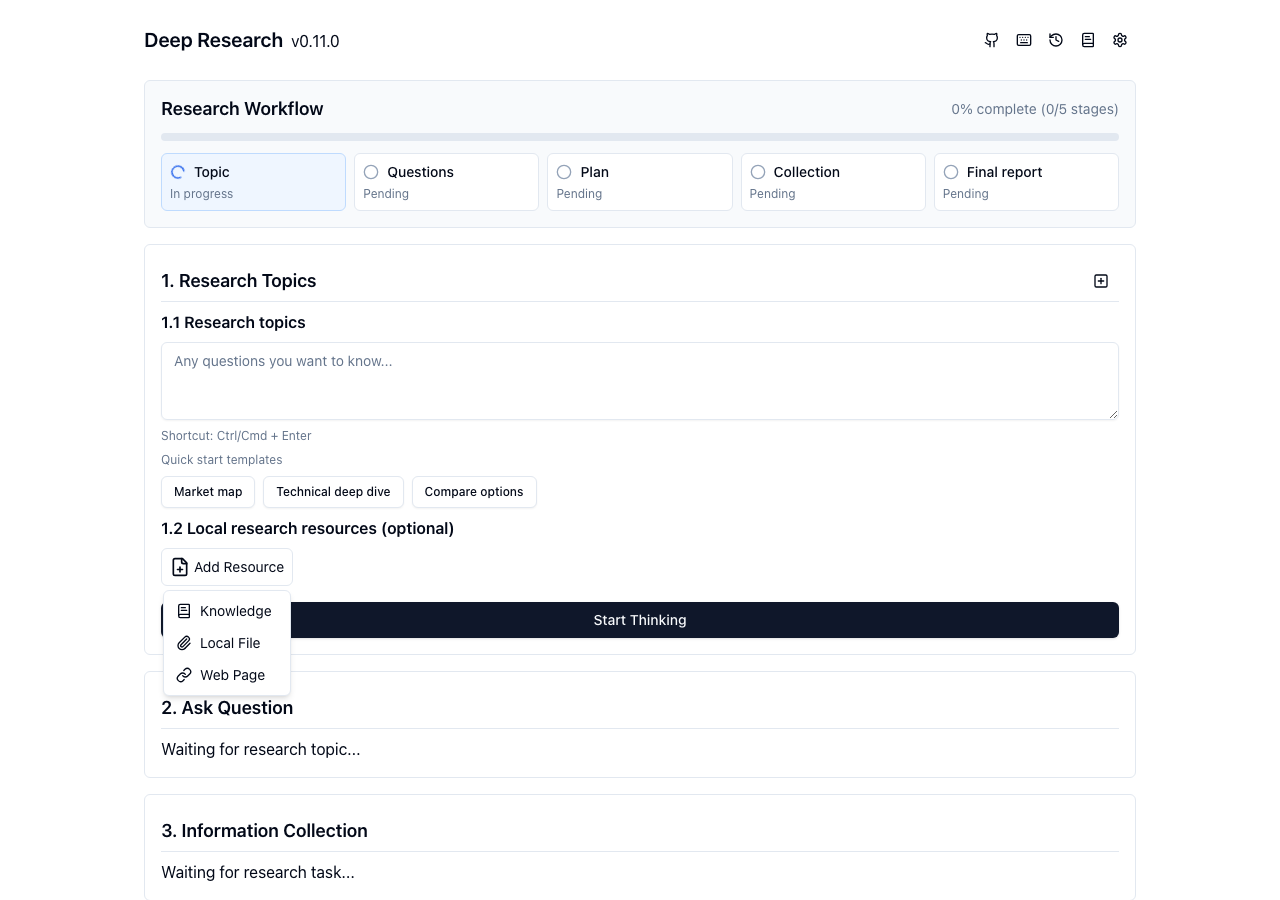Image resolution: width=1280 pixels, height=900 pixels.
Task: Click the file-plus icon on Add Resource
Action: point(180,567)
